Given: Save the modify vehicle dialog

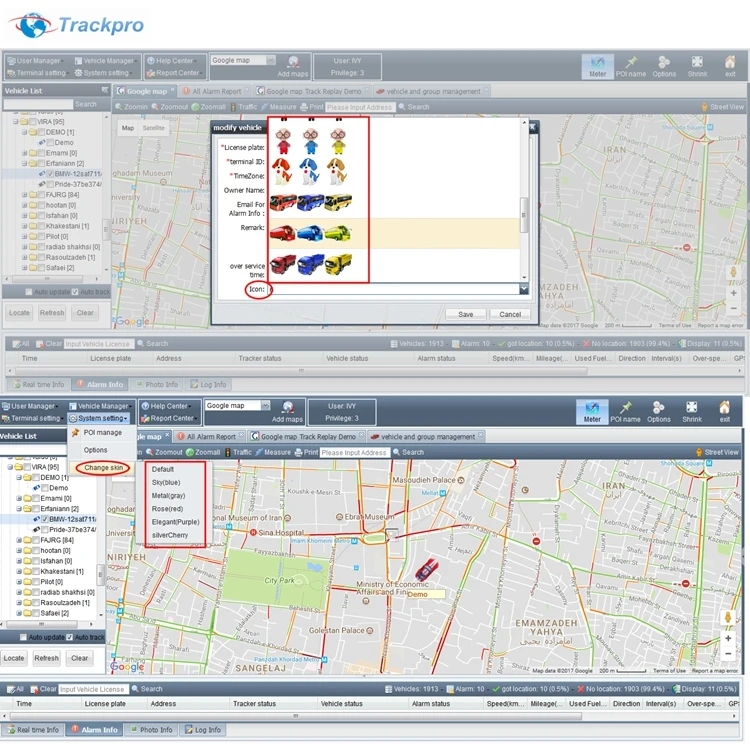Looking at the screenshot, I should click(466, 314).
